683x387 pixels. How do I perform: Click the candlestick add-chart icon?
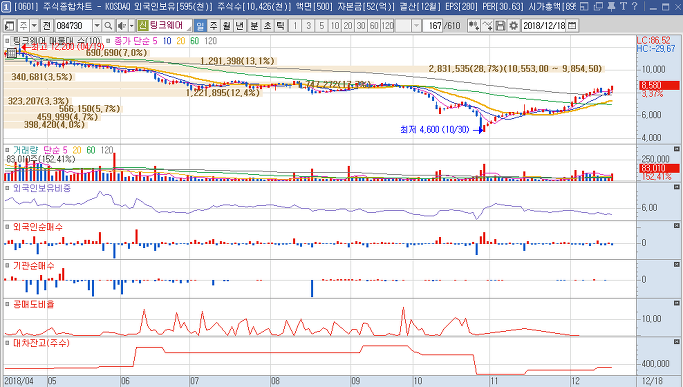pos(473,26)
